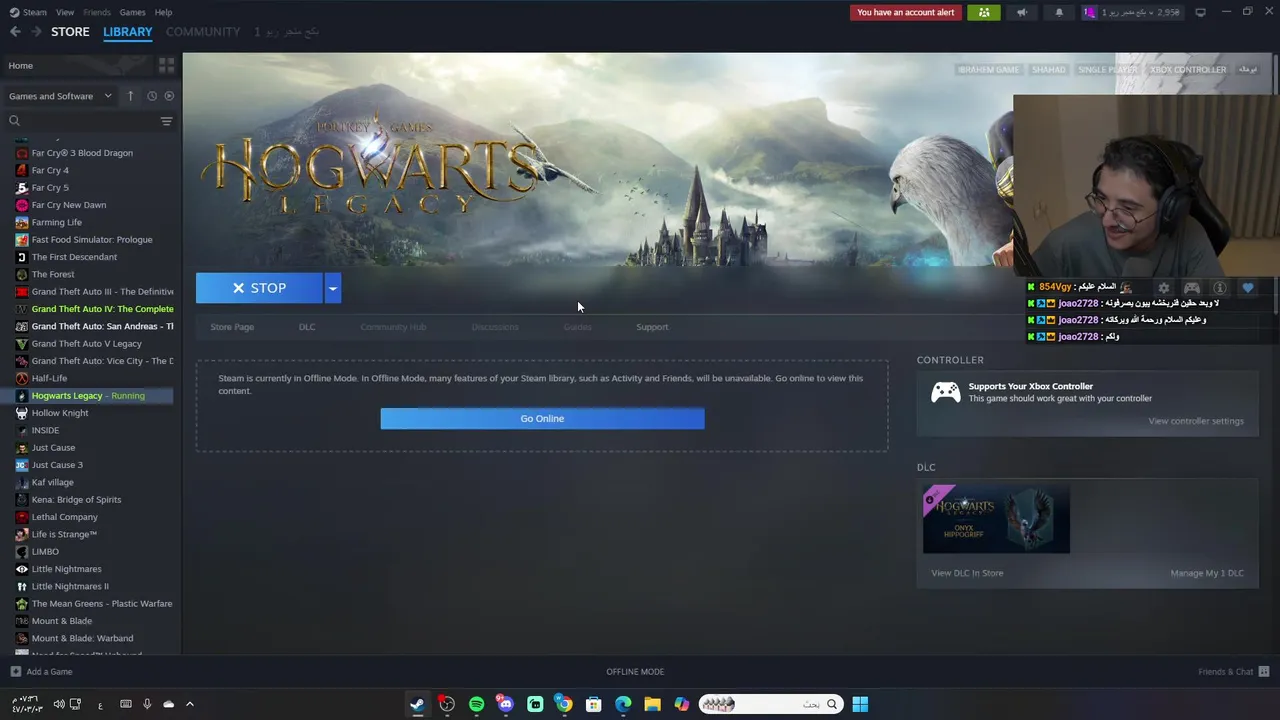
Task: Open the account alert notice
Action: tap(906, 12)
